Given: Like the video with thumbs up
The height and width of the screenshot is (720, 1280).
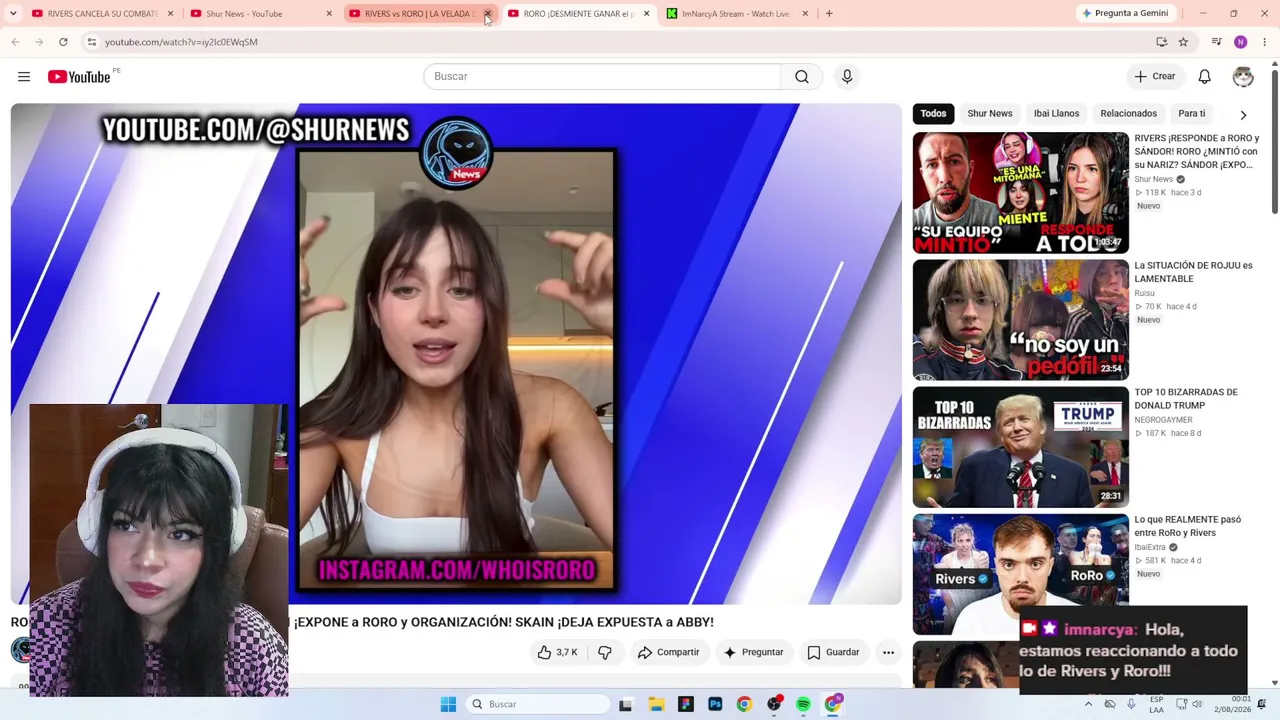Looking at the screenshot, I should [557, 652].
